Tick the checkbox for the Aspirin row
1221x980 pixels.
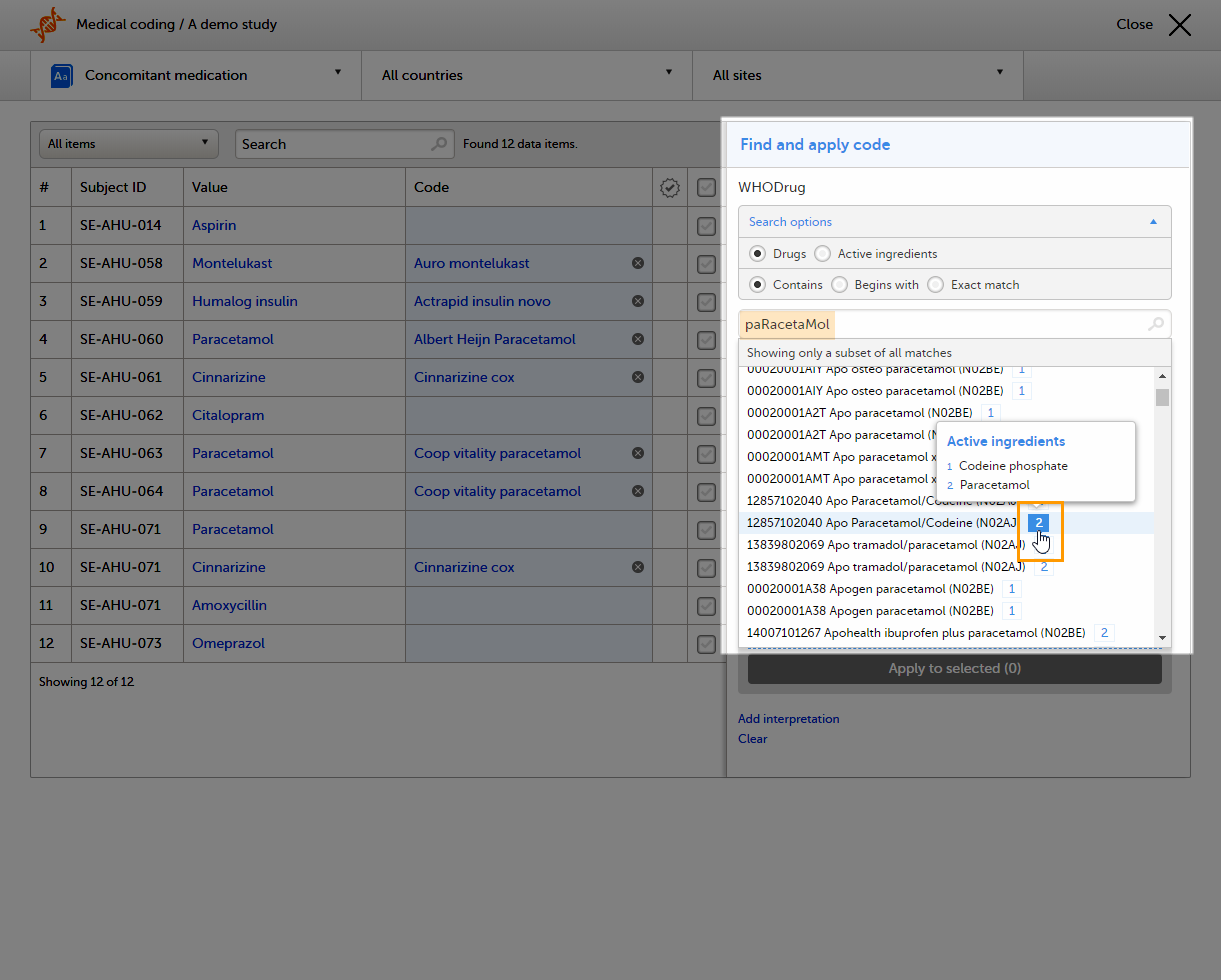click(706, 226)
